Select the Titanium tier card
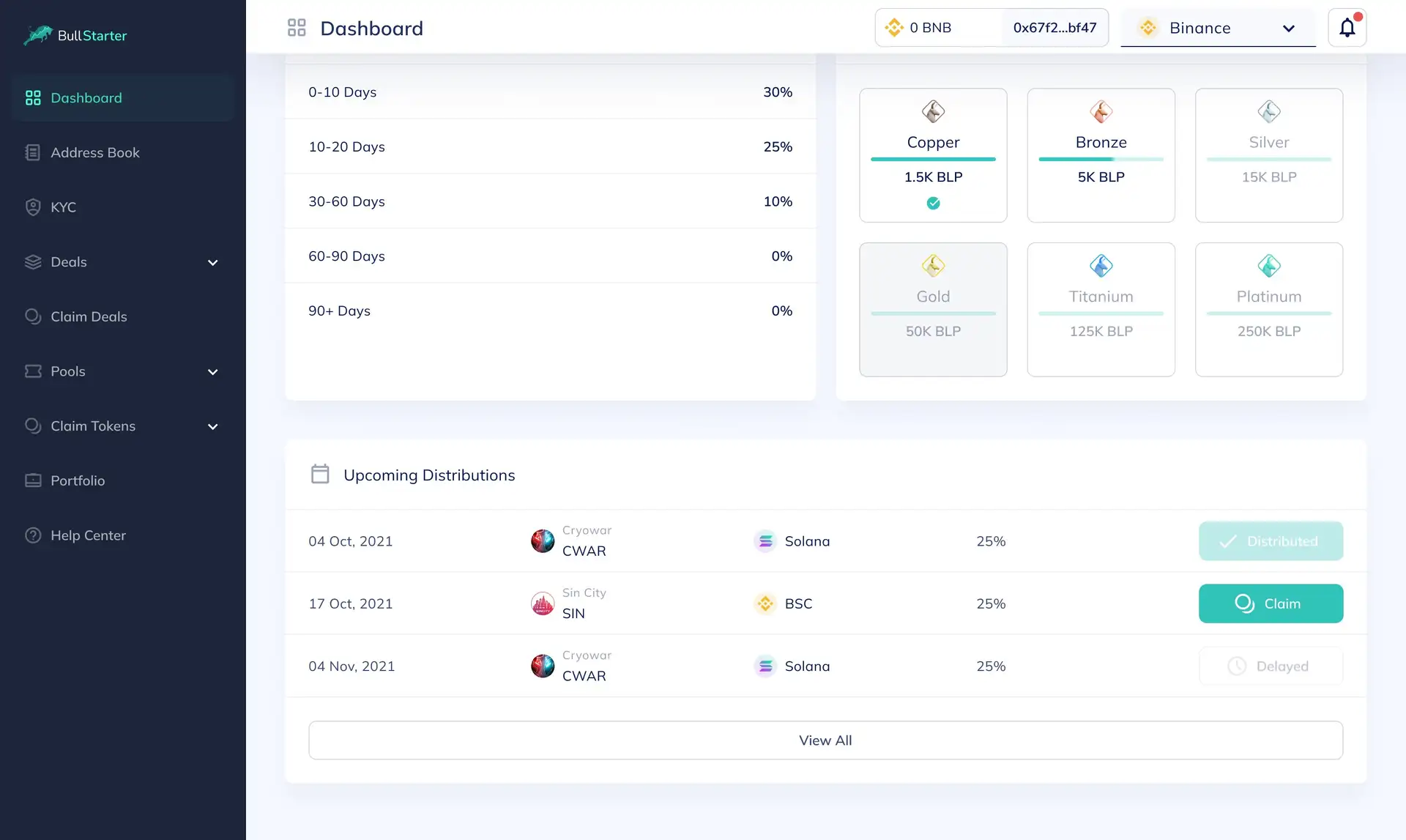 [x=1101, y=309]
